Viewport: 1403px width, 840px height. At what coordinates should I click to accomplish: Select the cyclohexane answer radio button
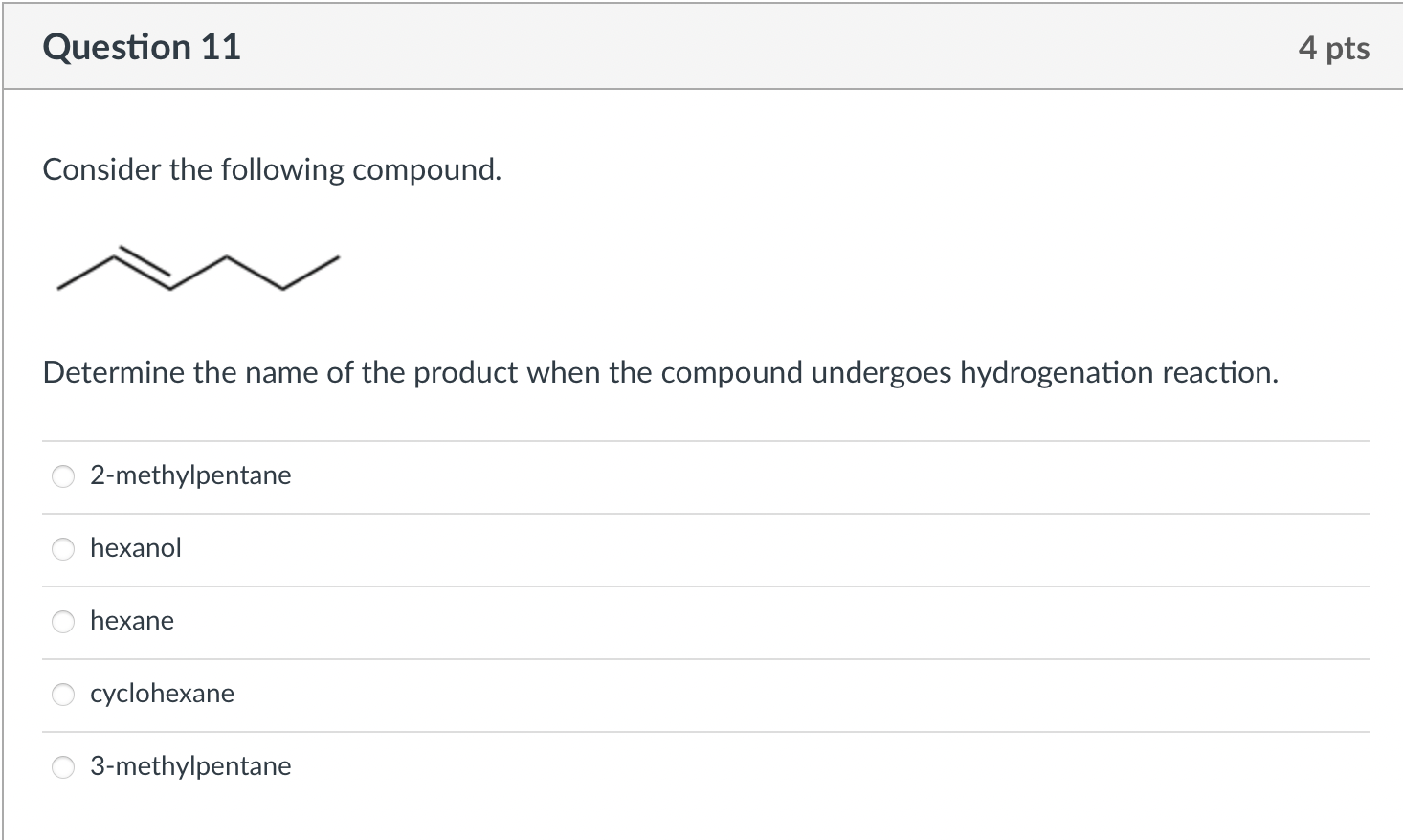[62, 694]
